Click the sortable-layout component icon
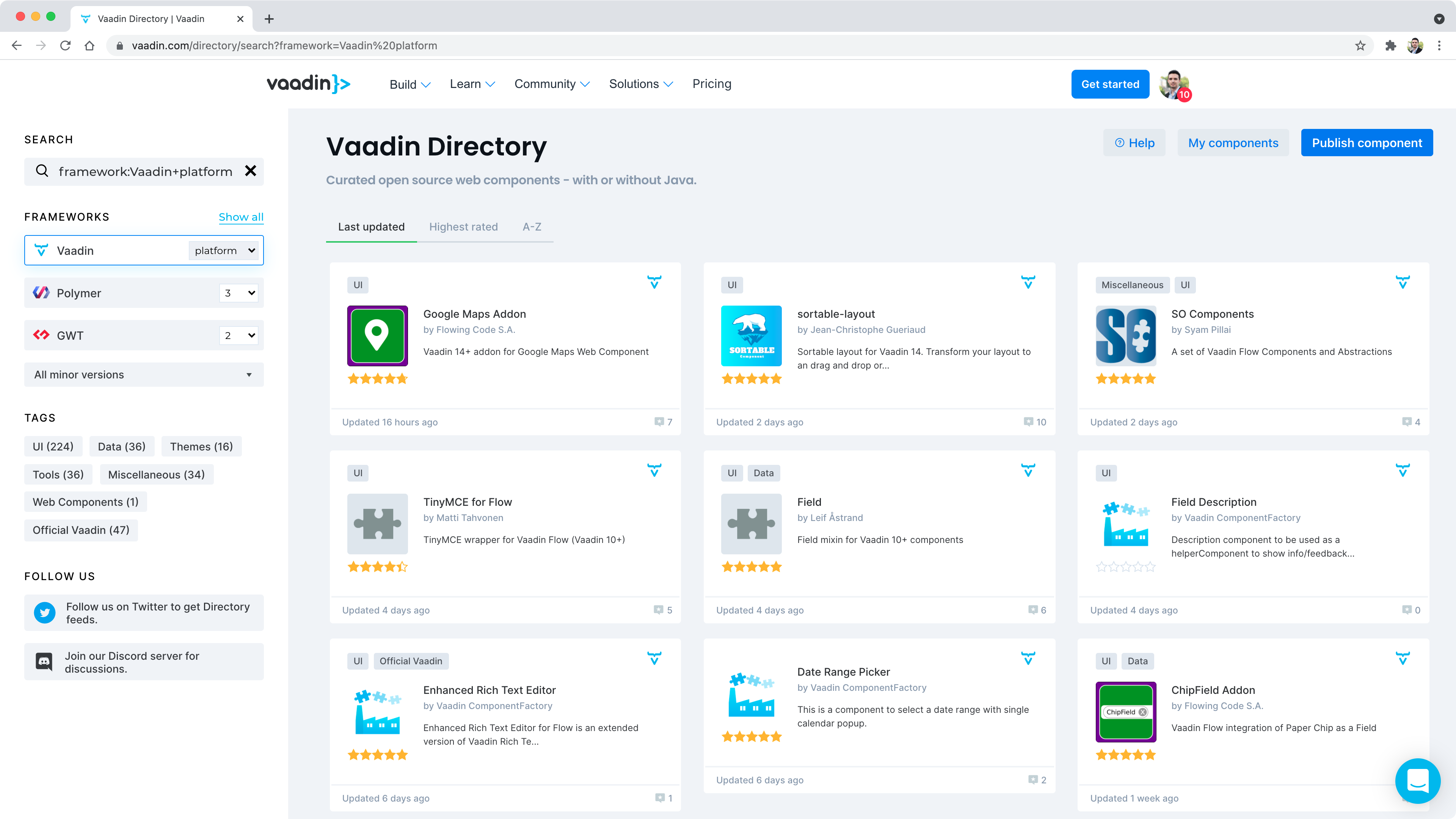Screen dimensions: 1456x819 (x=751, y=336)
